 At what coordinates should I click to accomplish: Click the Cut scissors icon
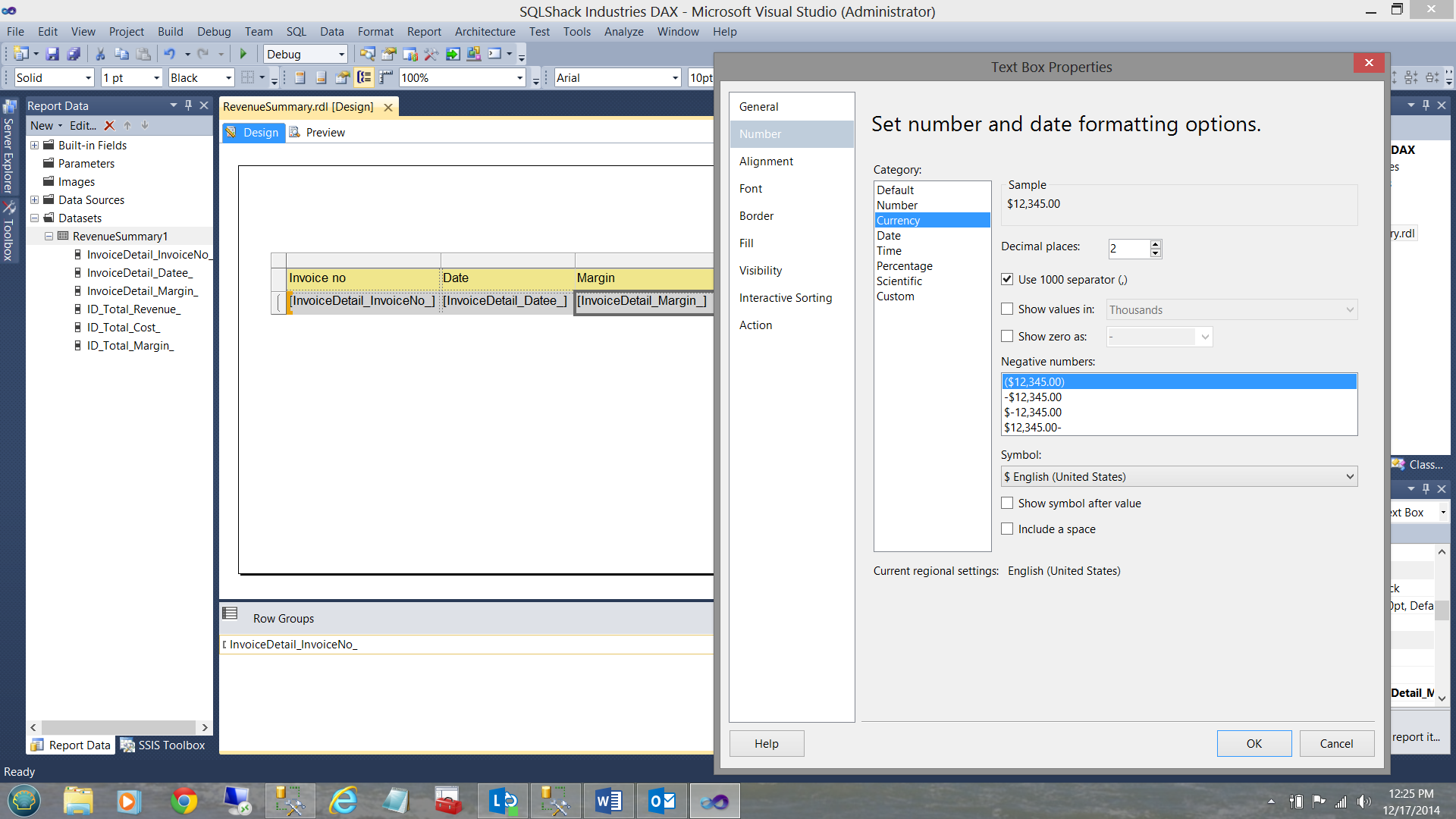pyautogui.click(x=99, y=54)
